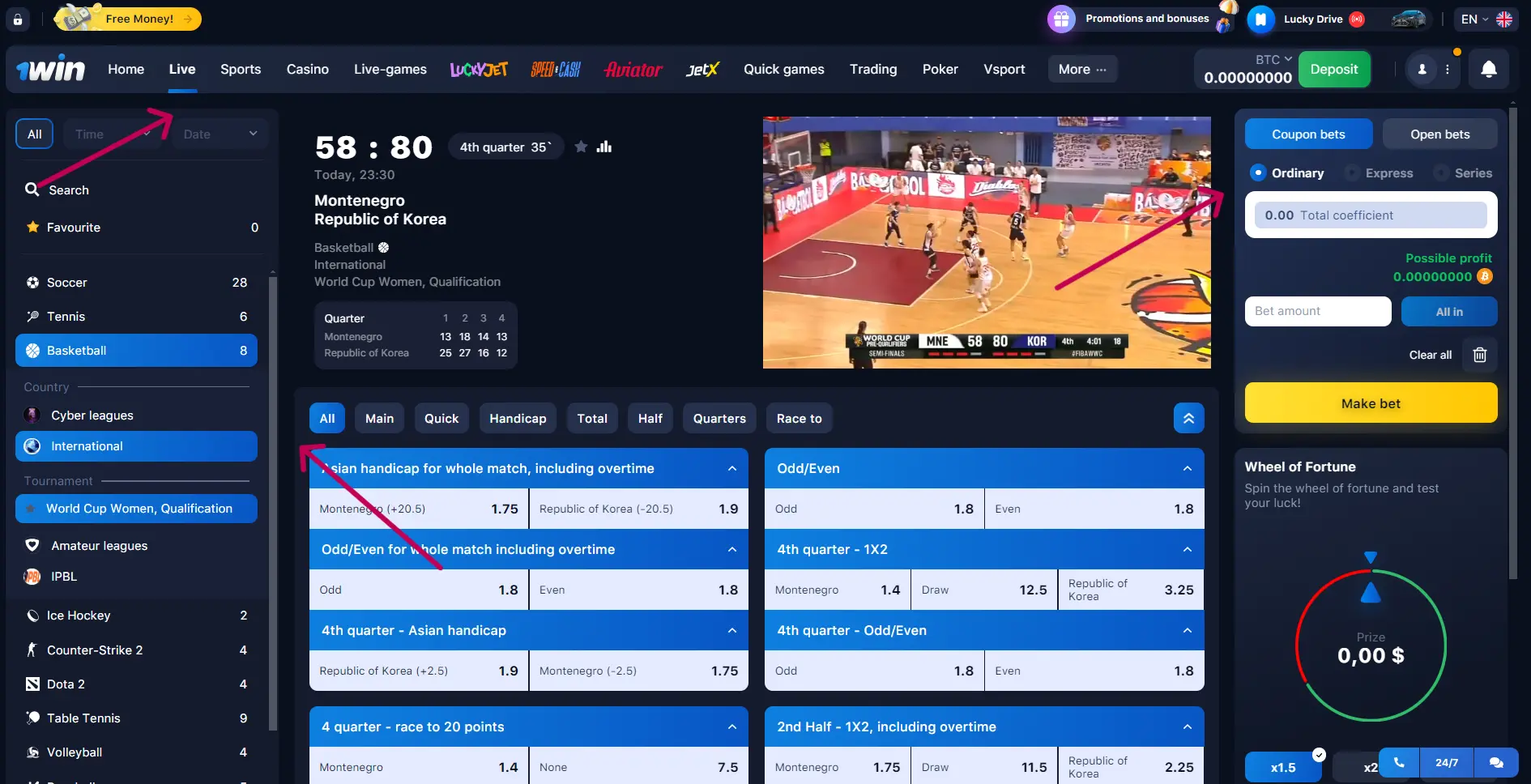Click the Free Money! banner
The height and width of the screenshot is (784, 1531).
click(128, 19)
